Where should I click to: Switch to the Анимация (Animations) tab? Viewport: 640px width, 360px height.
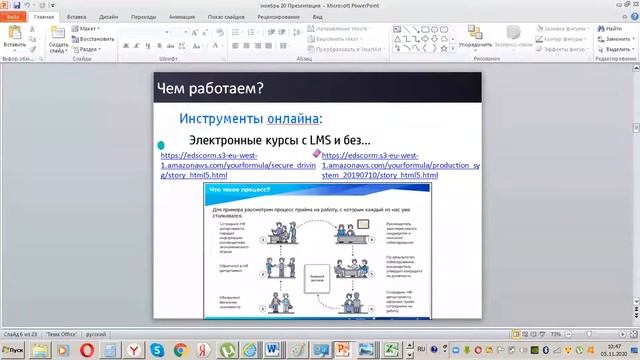[x=182, y=17]
